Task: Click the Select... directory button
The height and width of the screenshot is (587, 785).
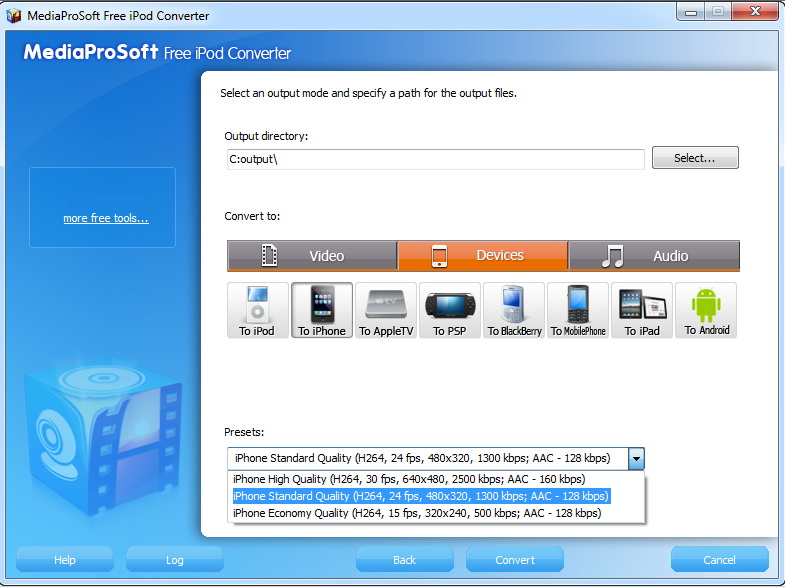Action: 695,158
